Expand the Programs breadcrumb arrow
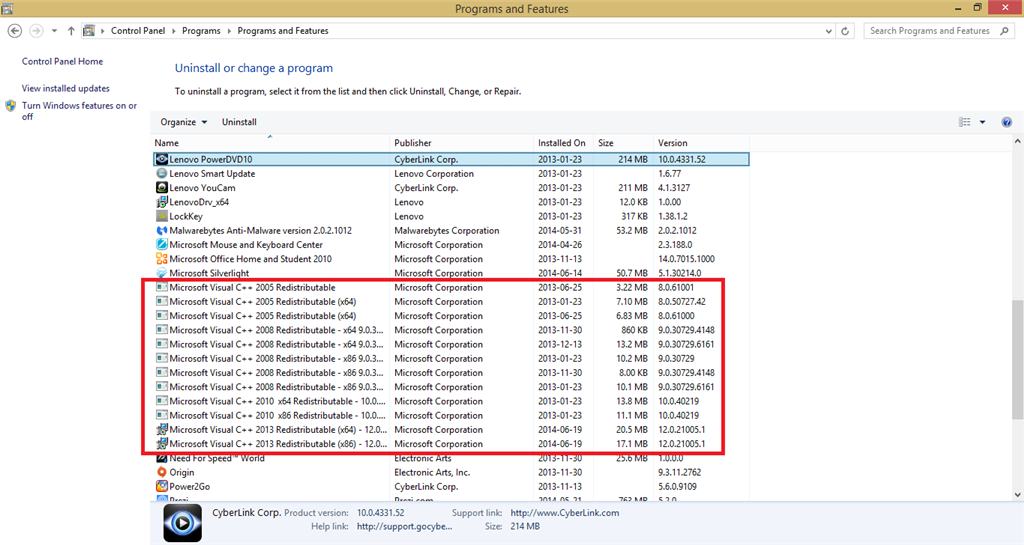Image resolution: width=1024 pixels, height=545 pixels. 229,31
